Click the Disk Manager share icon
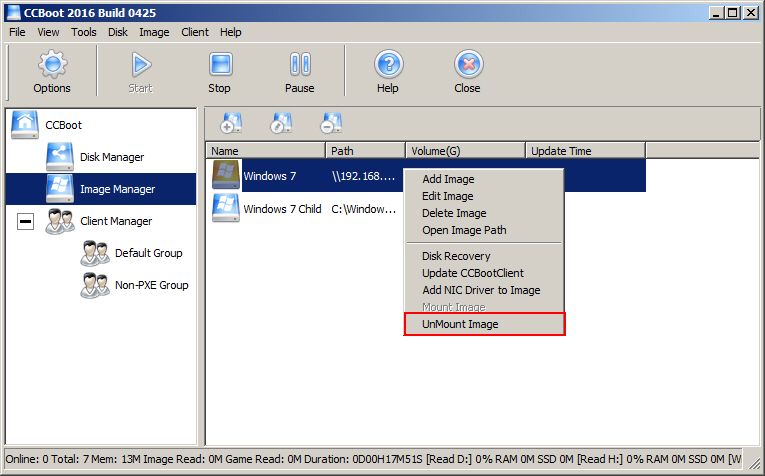 (x=60, y=157)
